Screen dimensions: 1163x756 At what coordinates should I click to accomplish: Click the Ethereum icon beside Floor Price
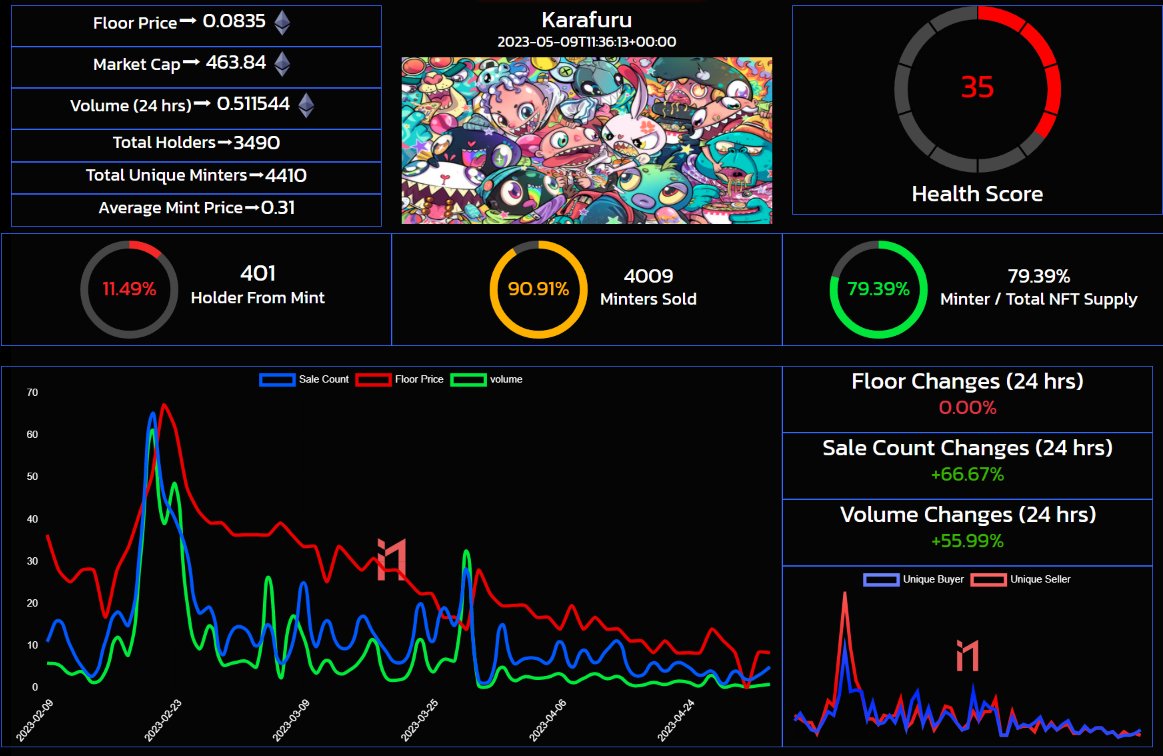(283, 22)
